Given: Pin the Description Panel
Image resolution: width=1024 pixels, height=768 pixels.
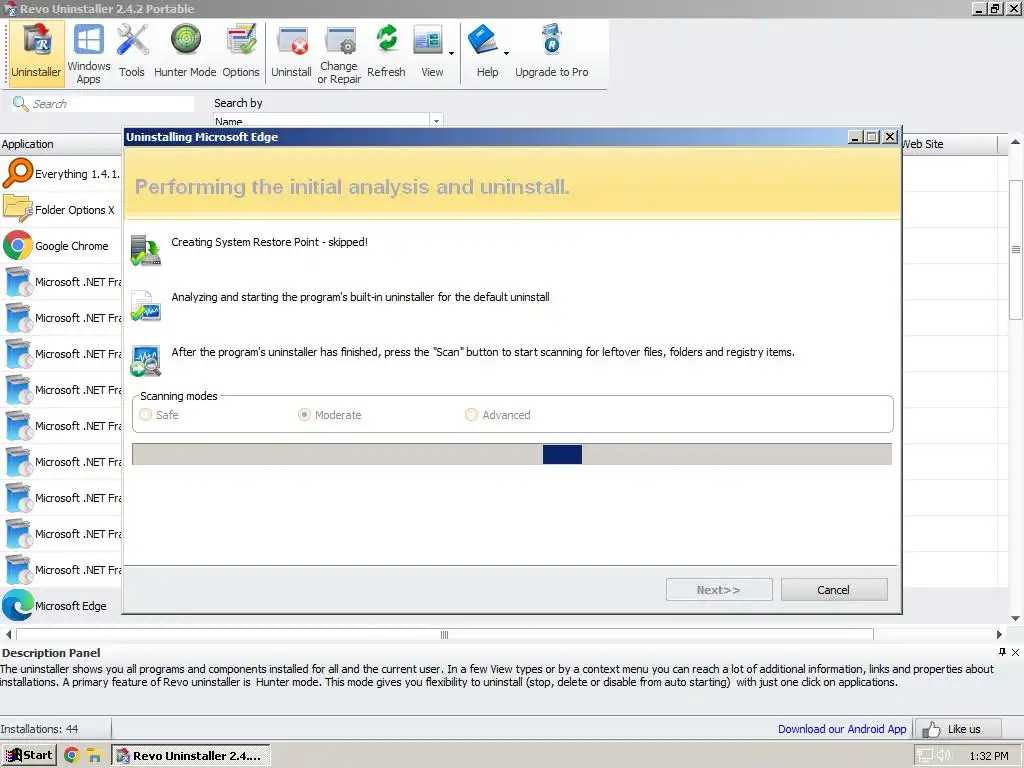Looking at the screenshot, I should pyautogui.click(x=1002, y=652).
